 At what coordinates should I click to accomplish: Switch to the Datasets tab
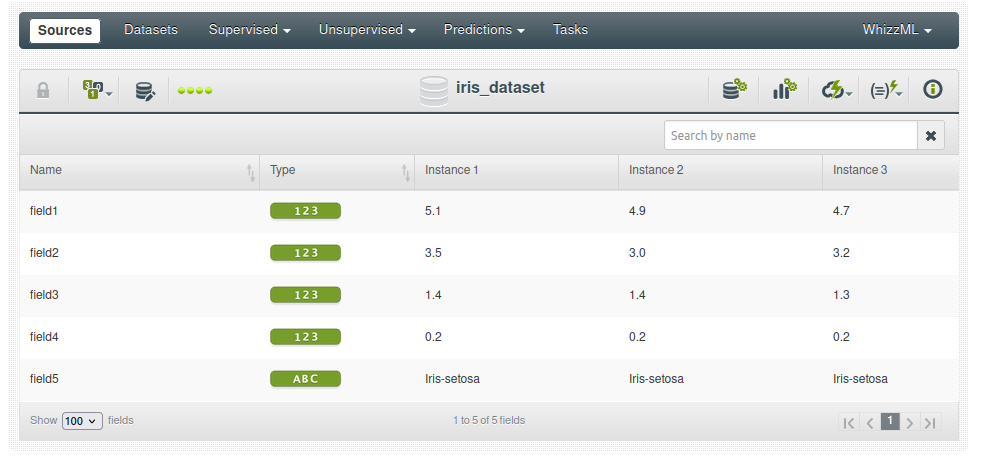151,30
